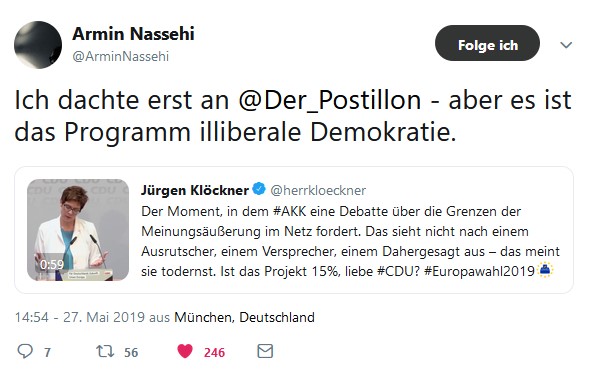599x379 pixels.
Task: Open the #CDU hashtag link
Action: [x=398, y=271]
